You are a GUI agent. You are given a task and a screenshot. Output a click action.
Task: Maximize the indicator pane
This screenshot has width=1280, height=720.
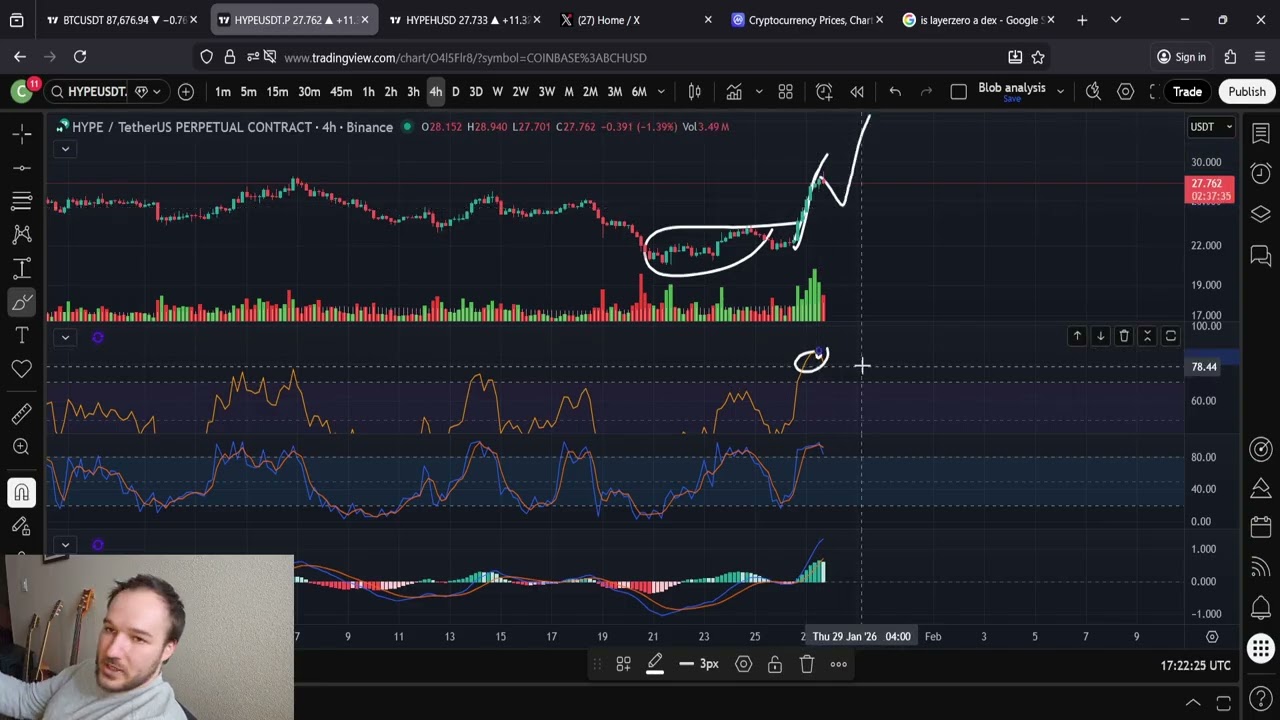(1171, 336)
